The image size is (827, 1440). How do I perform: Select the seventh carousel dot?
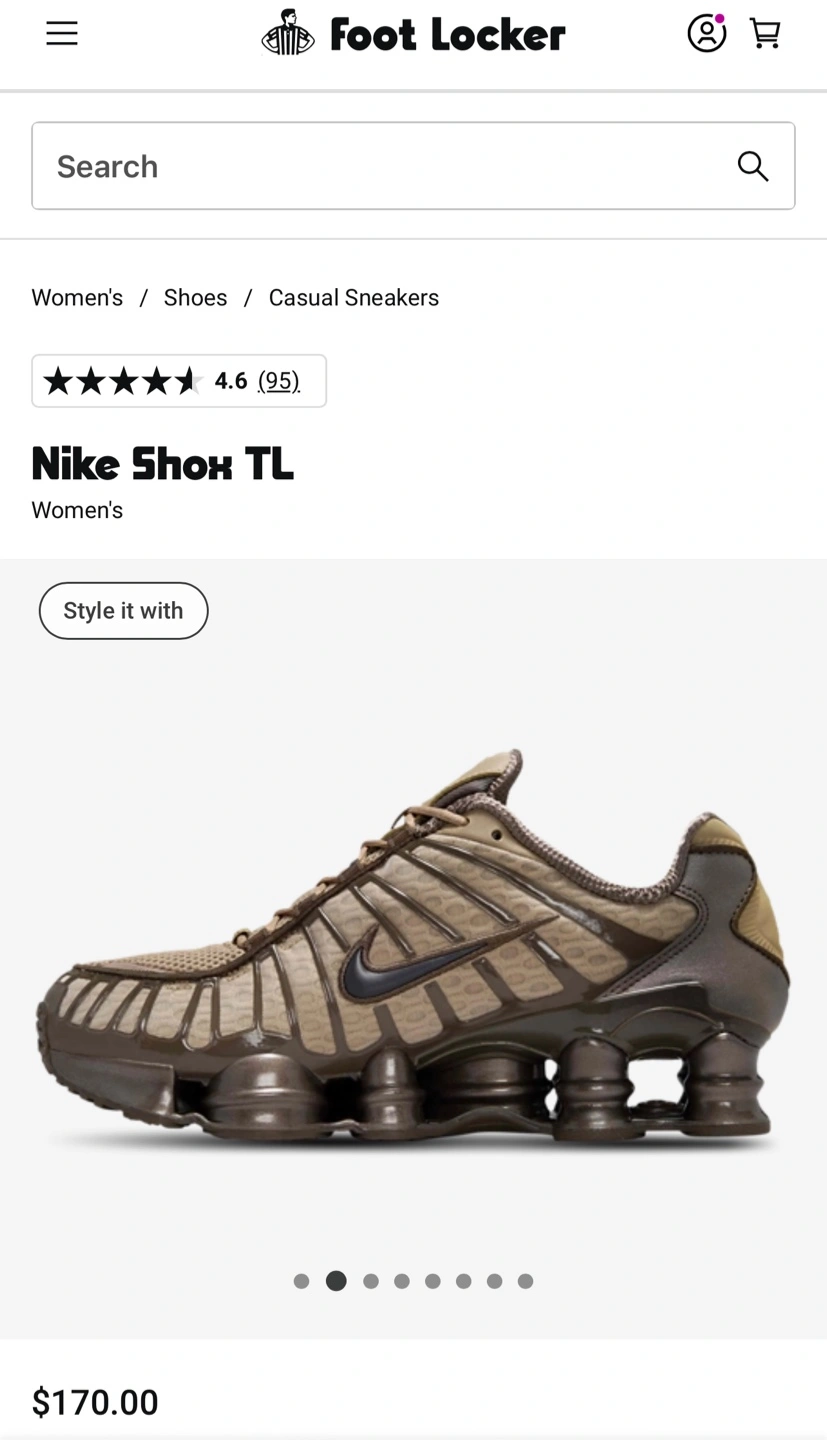(495, 1281)
